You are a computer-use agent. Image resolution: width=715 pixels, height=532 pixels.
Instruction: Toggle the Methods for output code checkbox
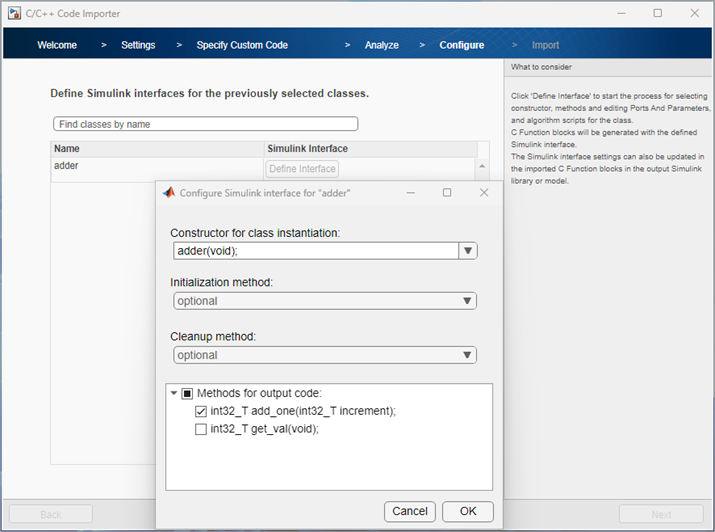187,393
